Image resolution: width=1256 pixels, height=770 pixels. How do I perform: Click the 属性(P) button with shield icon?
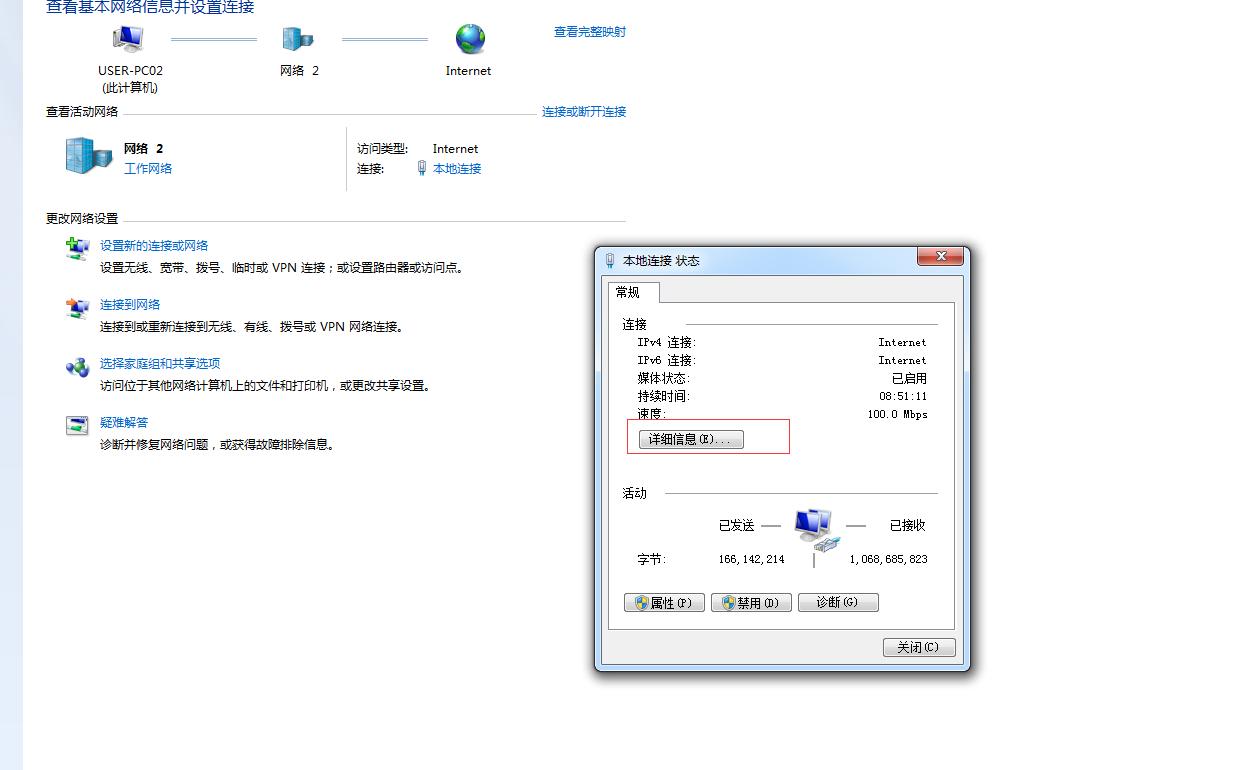tap(663, 602)
